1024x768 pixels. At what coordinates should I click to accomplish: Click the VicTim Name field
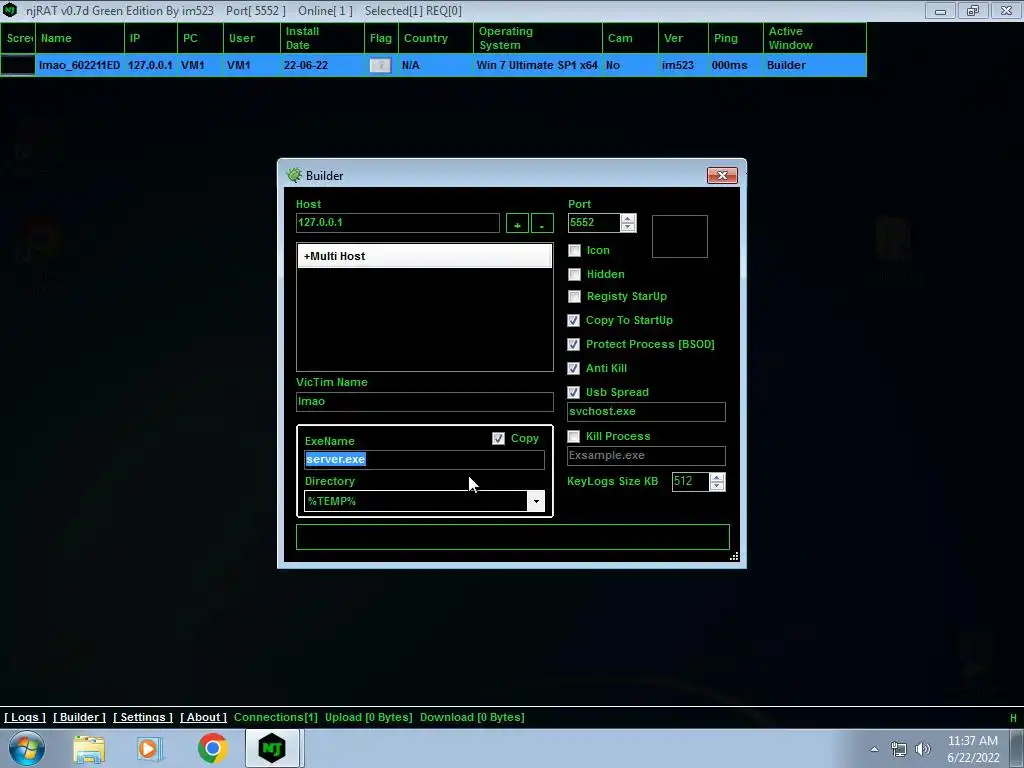(x=424, y=402)
